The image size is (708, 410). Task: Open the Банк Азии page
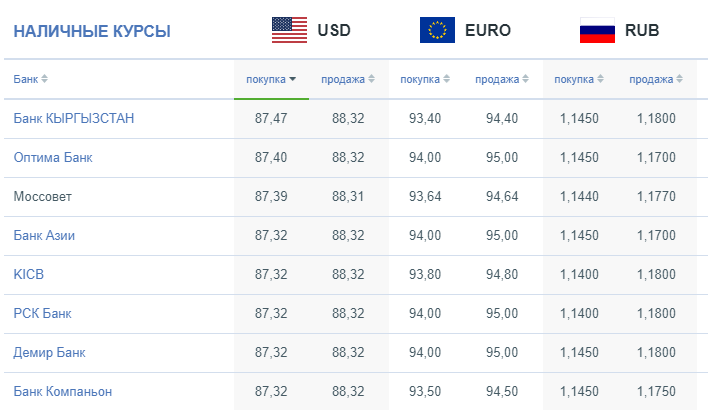44,235
